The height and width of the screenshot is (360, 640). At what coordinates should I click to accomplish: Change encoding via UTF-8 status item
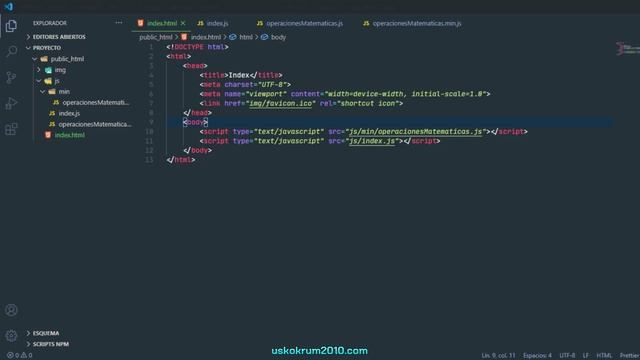pos(567,356)
